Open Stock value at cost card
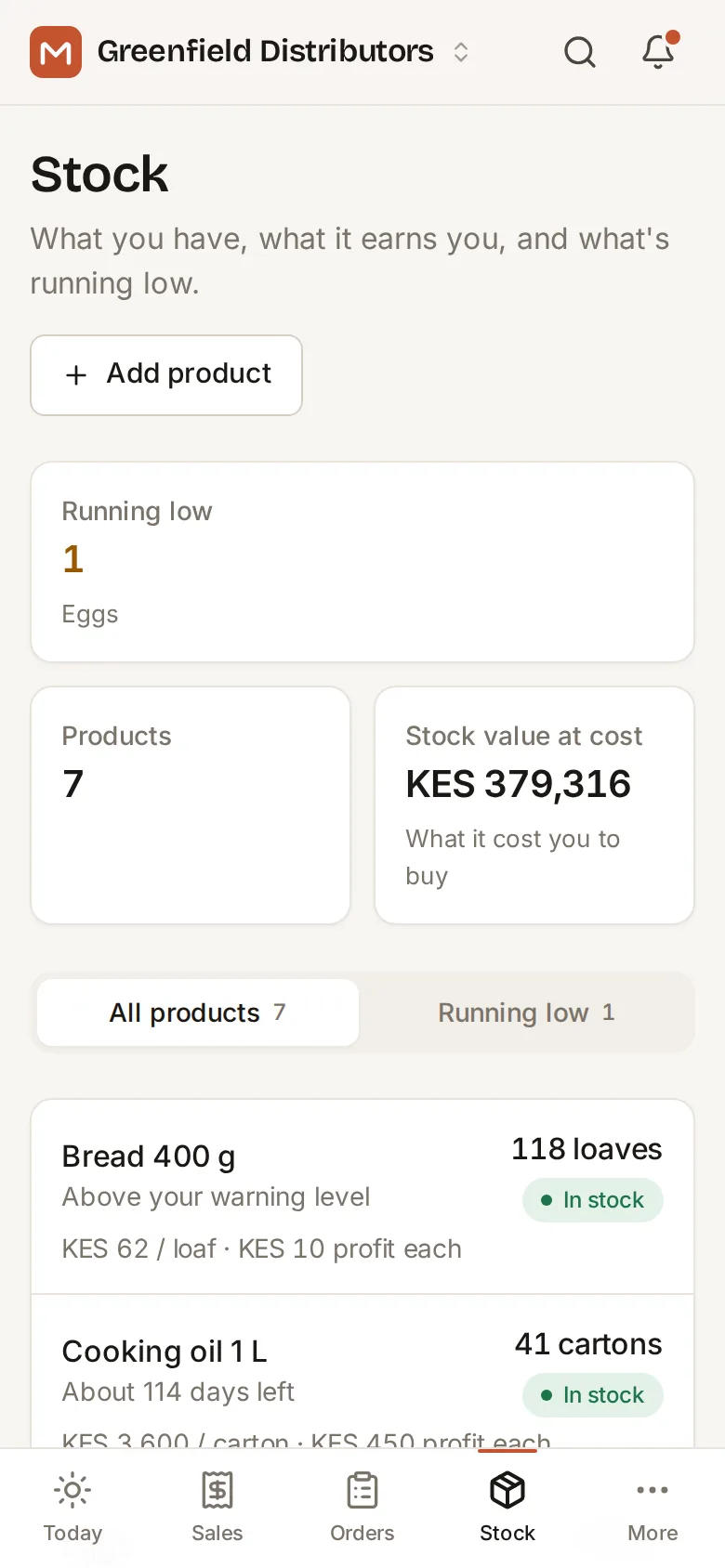 click(534, 805)
